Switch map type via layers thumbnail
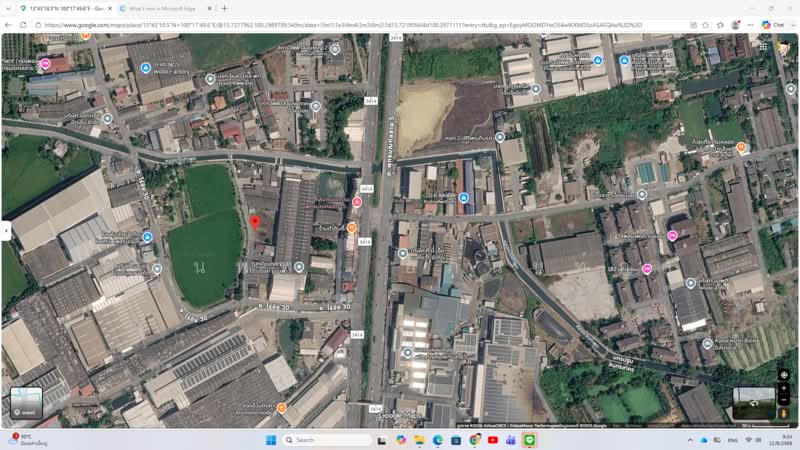 pyautogui.click(x=27, y=403)
